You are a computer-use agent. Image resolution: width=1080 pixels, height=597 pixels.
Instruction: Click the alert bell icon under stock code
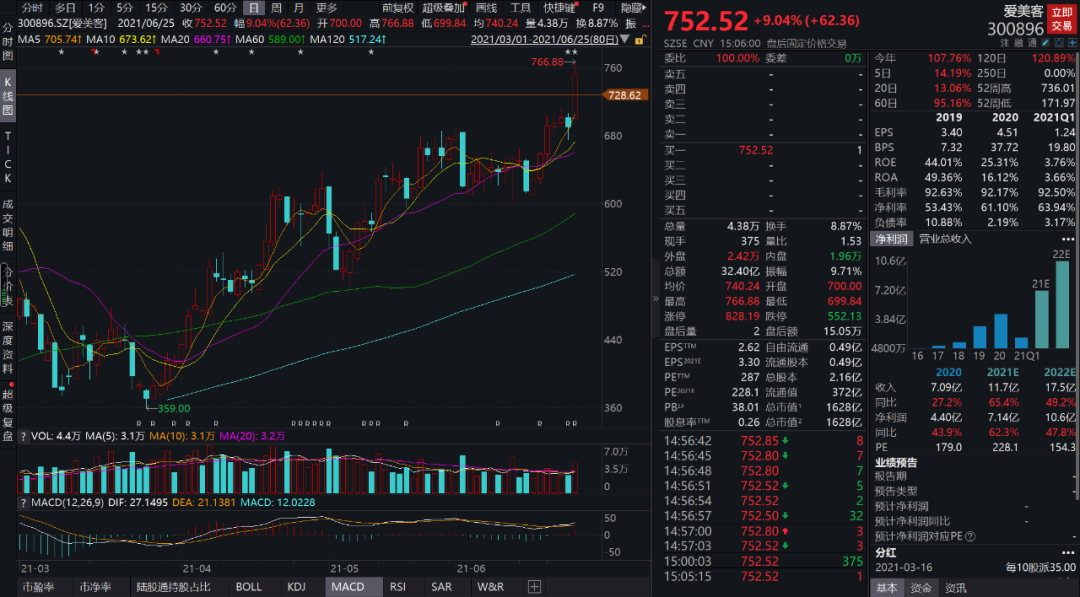tap(1059, 43)
